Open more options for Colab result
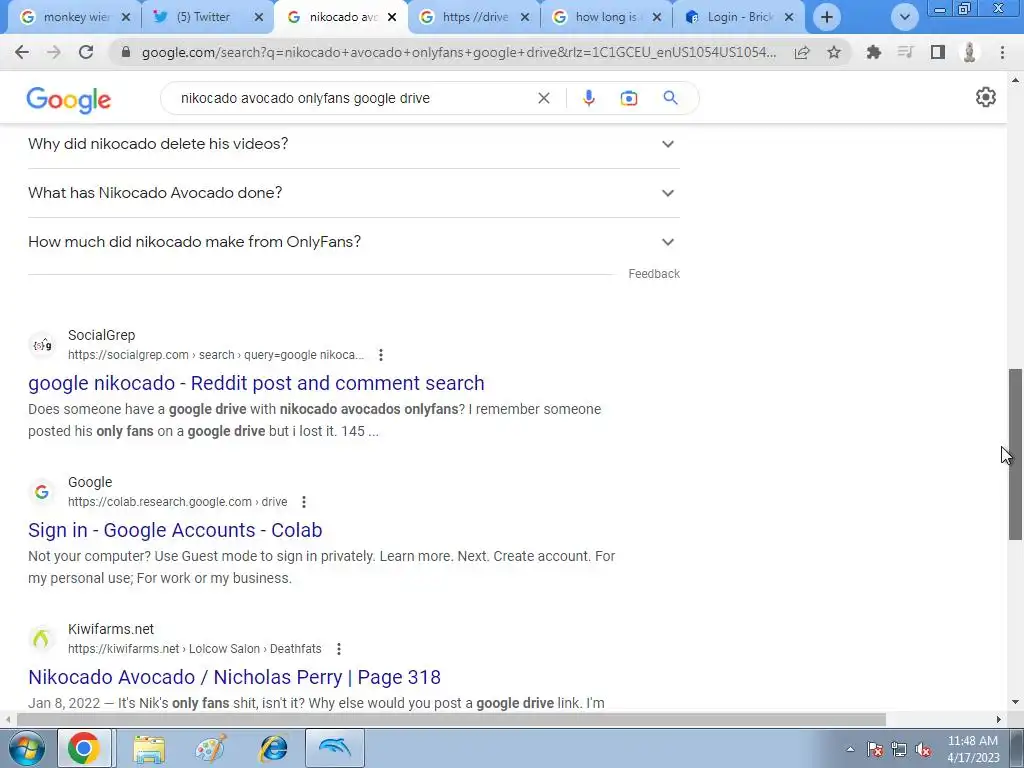This screenshot has height=768, width=1024. [304, 502]
